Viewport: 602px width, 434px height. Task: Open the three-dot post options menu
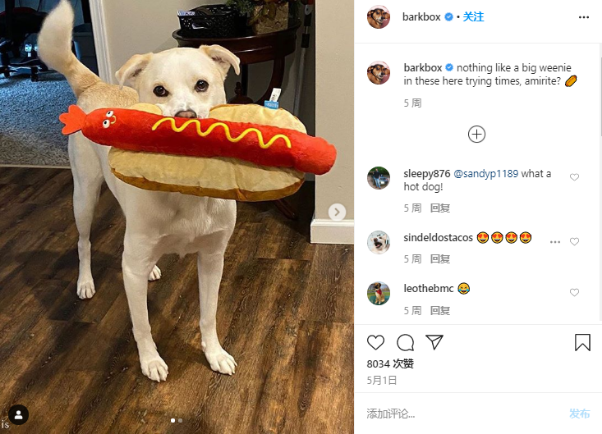[584, 17]
